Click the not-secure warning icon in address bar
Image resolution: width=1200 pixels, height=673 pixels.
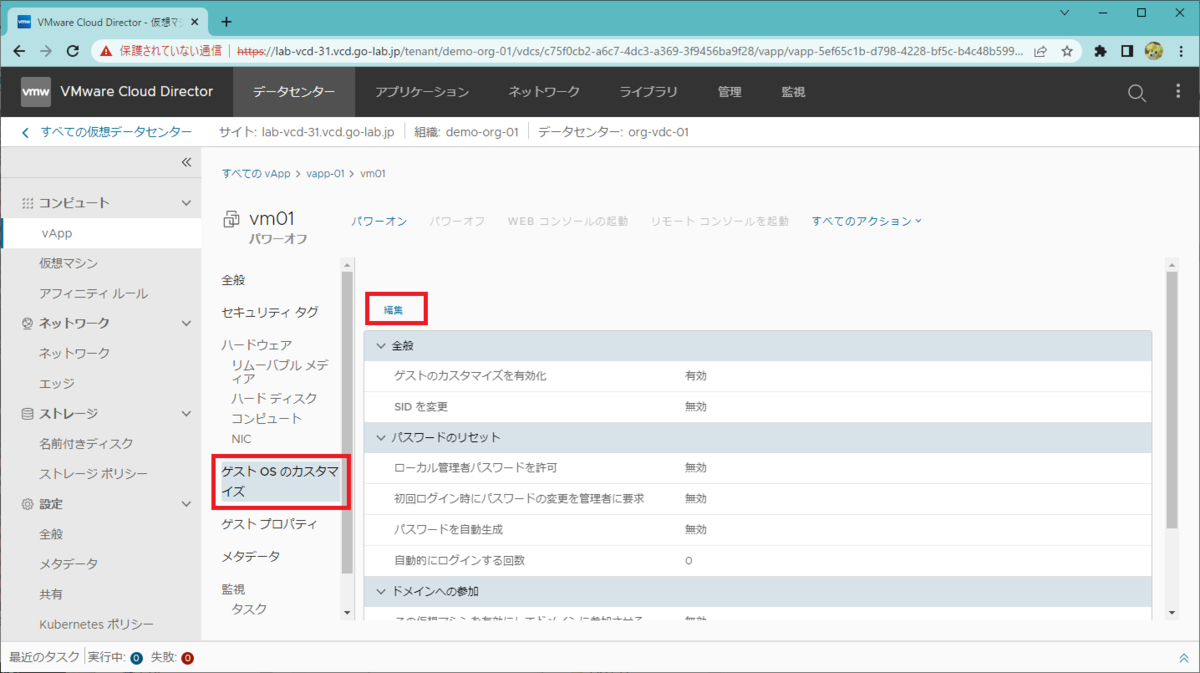click(107, 51)
